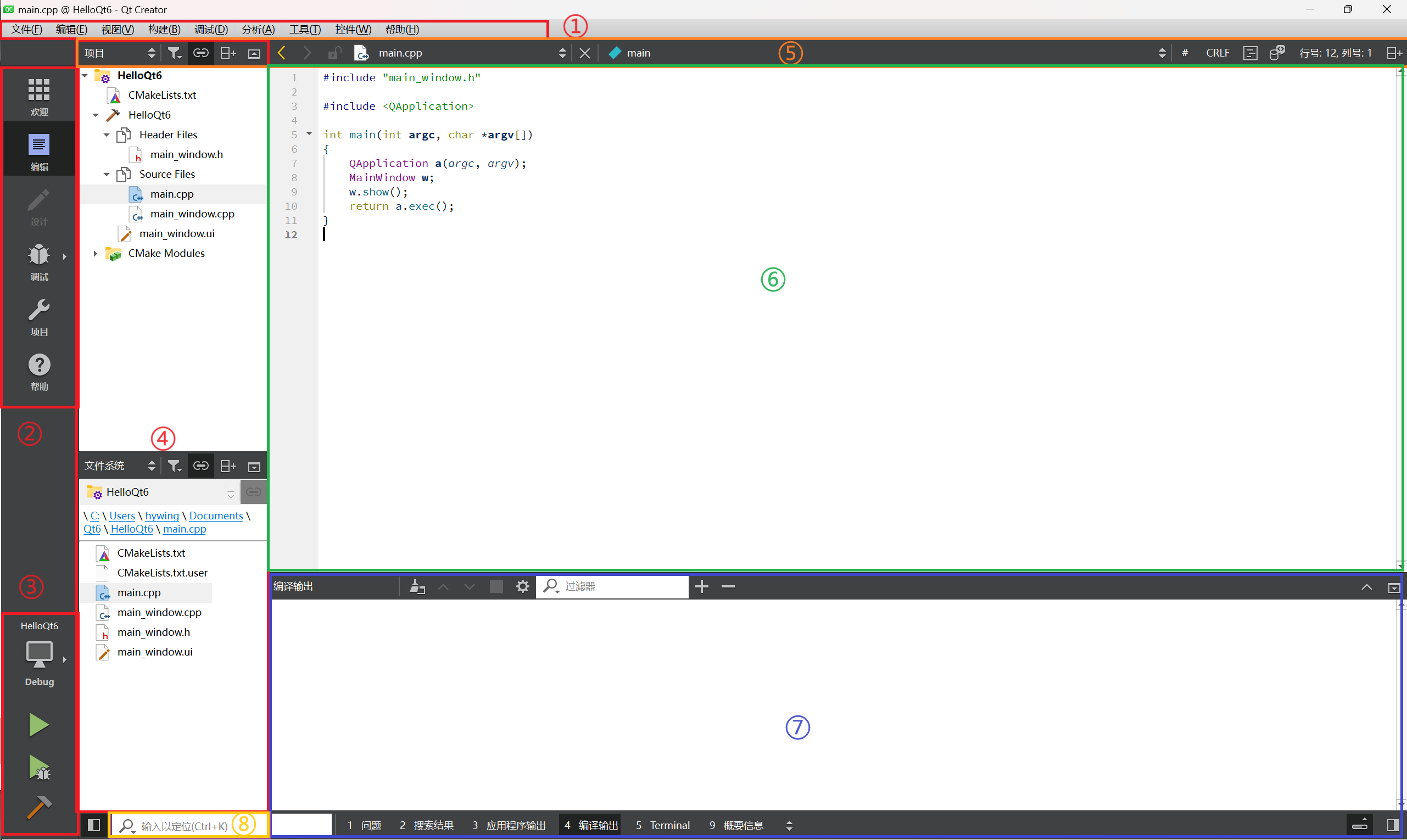Change CRLF line ending setting
The height and width of the screenshot is (840, 1407).
tap(1218, 53)
